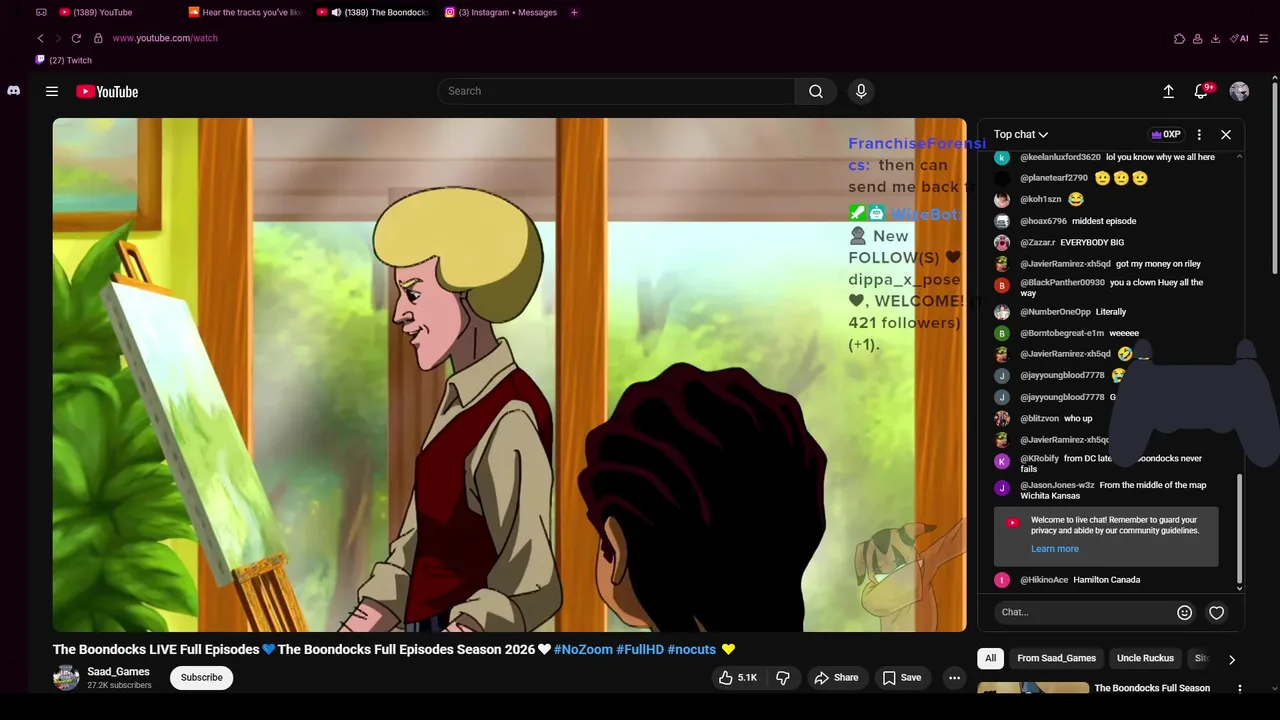Click the 0XP crown badge
1280x720 pixels.
coord(1166,134)
